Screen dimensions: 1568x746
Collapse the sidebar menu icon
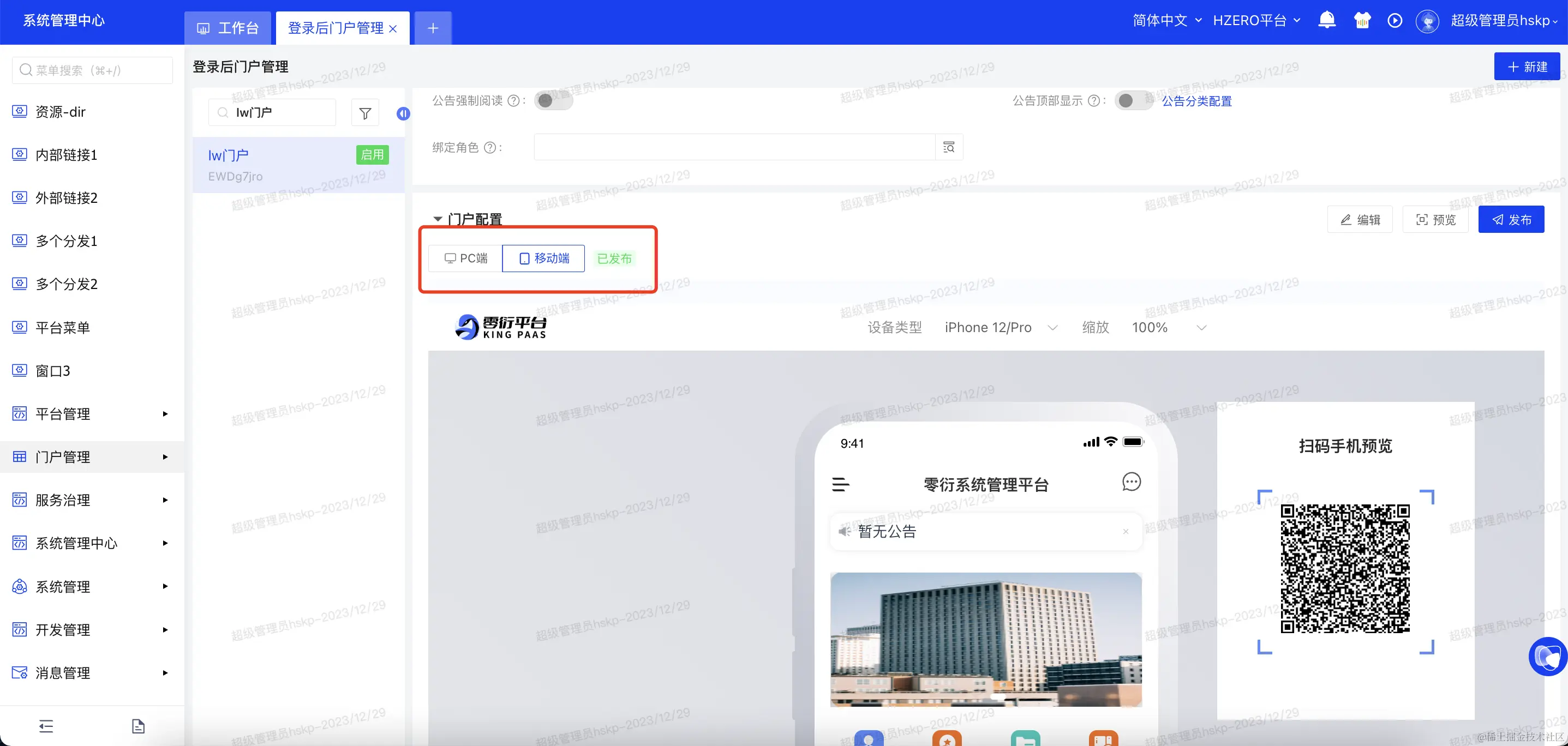[x=46, y=725]
